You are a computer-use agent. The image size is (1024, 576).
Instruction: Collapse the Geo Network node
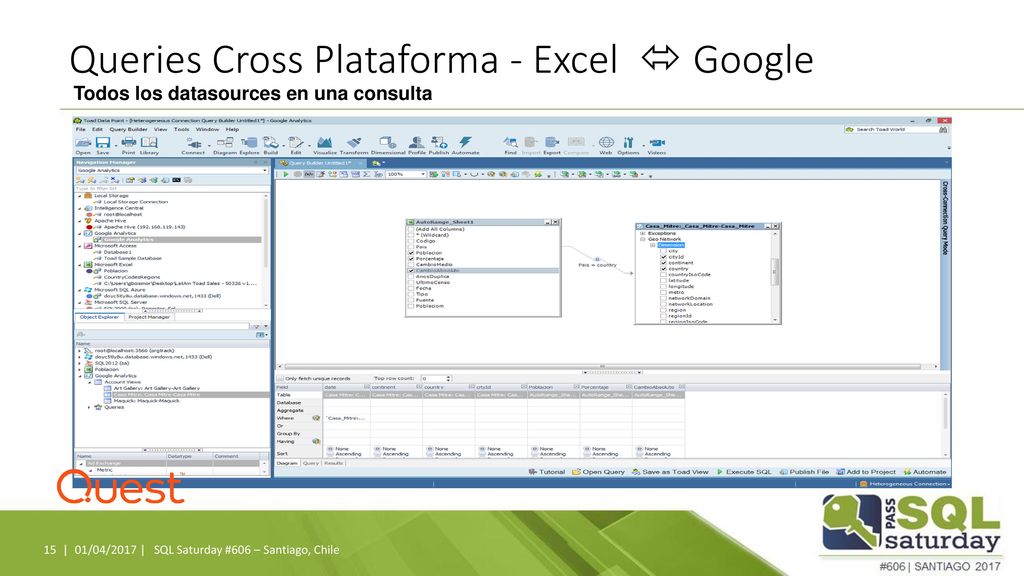pos(643,239)
